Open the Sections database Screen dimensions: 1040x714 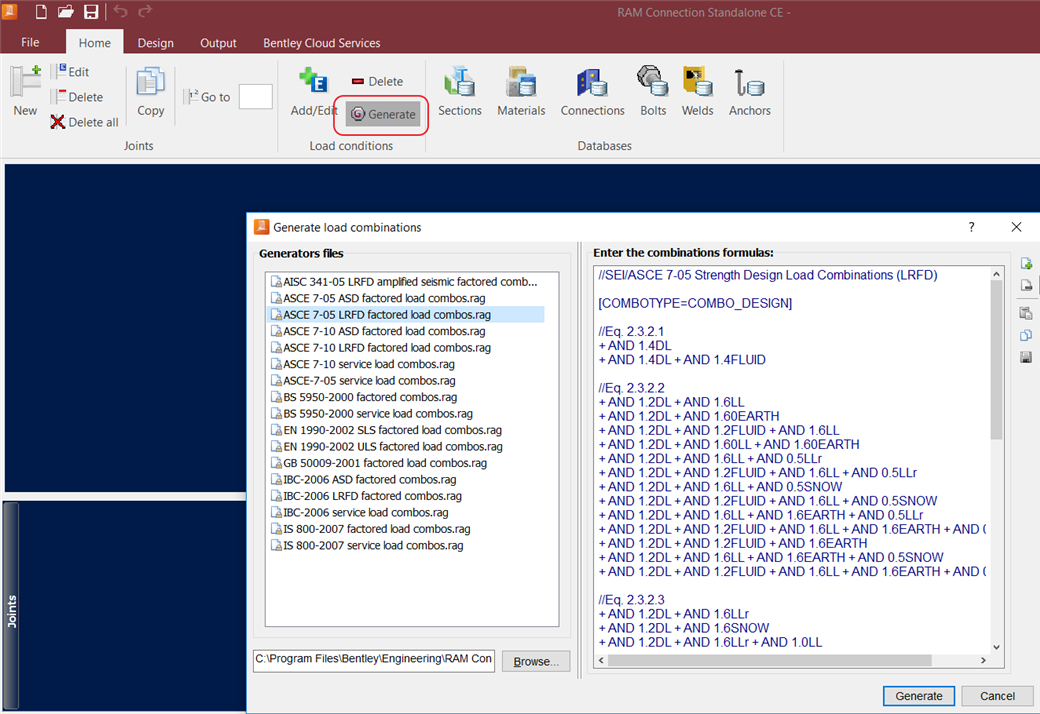[459, 92]
